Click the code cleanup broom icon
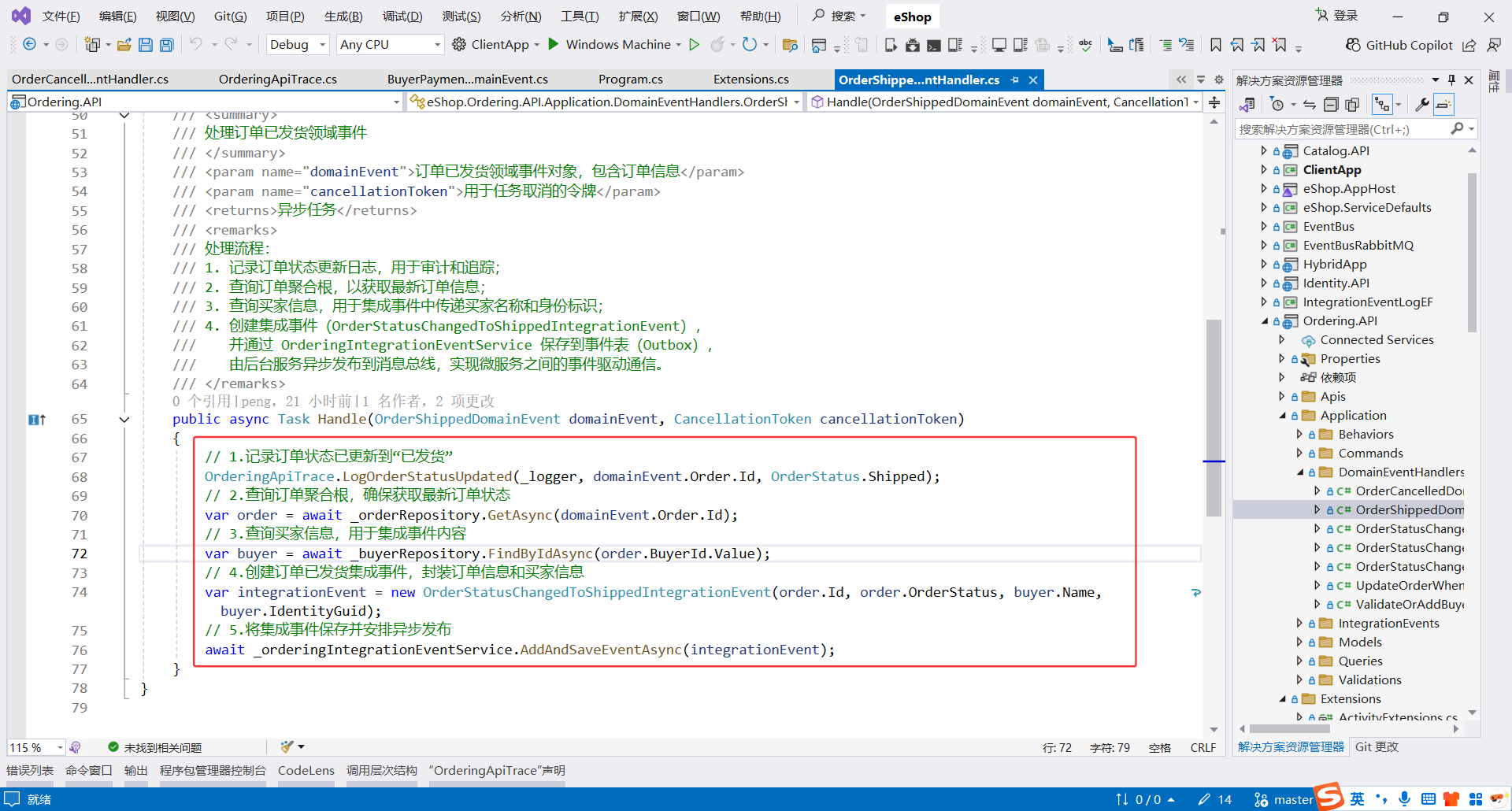This screenshot has height=811, width=1512. click(287, 746)
